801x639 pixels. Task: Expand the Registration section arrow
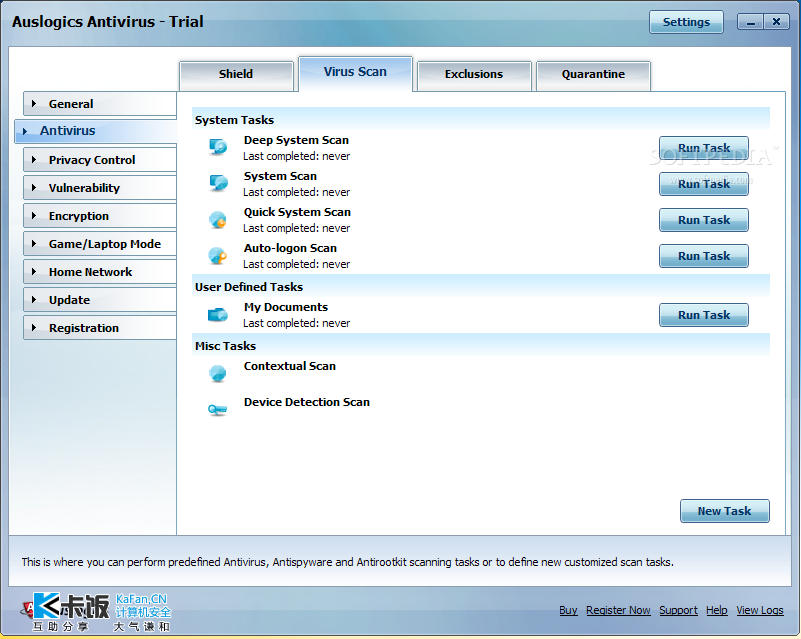click(34, 328)
